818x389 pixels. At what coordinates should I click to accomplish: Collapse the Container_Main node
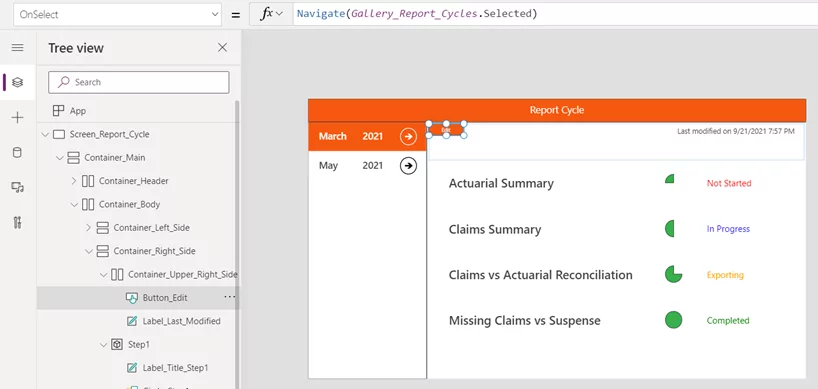59,158
